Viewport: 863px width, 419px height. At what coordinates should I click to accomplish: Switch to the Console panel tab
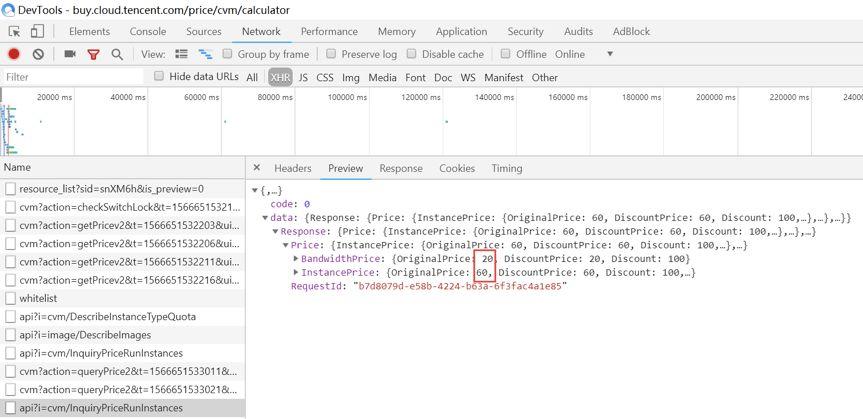pyautogui.click(x=148, y=32)
